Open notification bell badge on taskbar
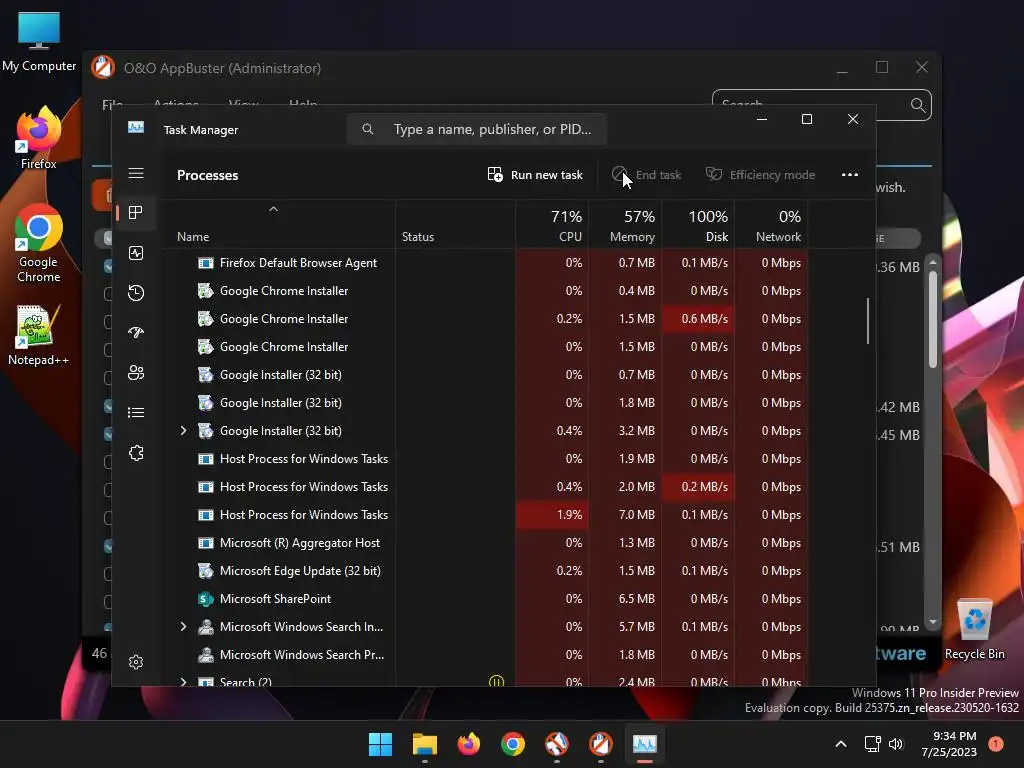Screen dimensions: 1024x768 pyautogui.click(x=996, y=744)
